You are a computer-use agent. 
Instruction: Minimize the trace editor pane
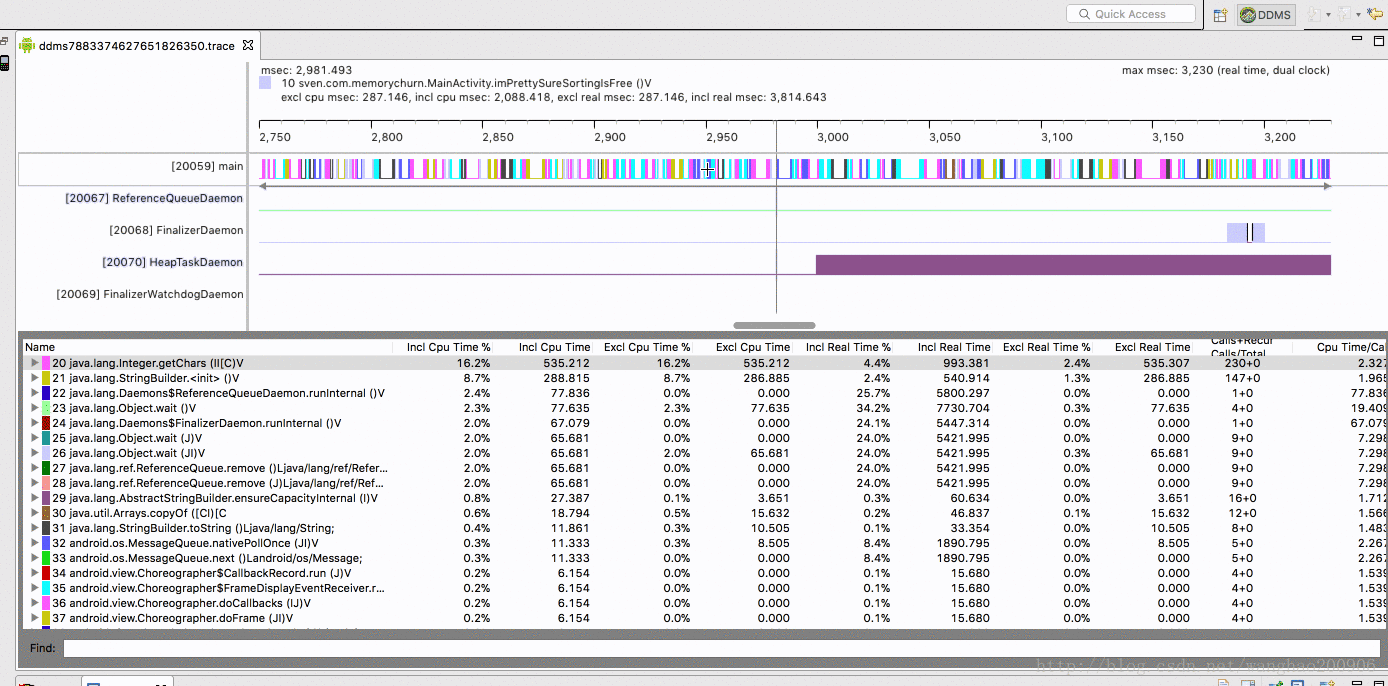coord(1355,40)
